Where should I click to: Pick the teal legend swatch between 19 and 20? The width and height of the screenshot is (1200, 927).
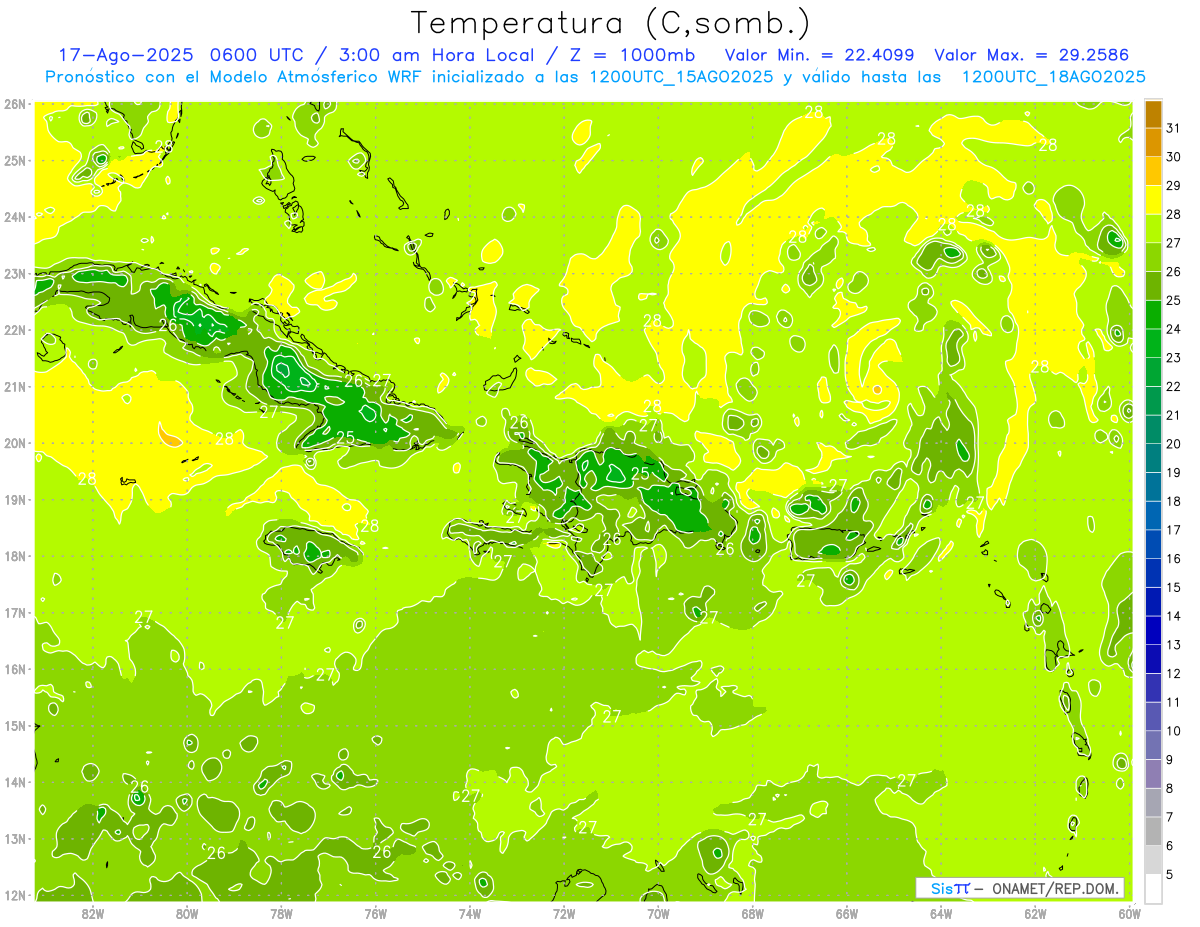pos(1153,458)
